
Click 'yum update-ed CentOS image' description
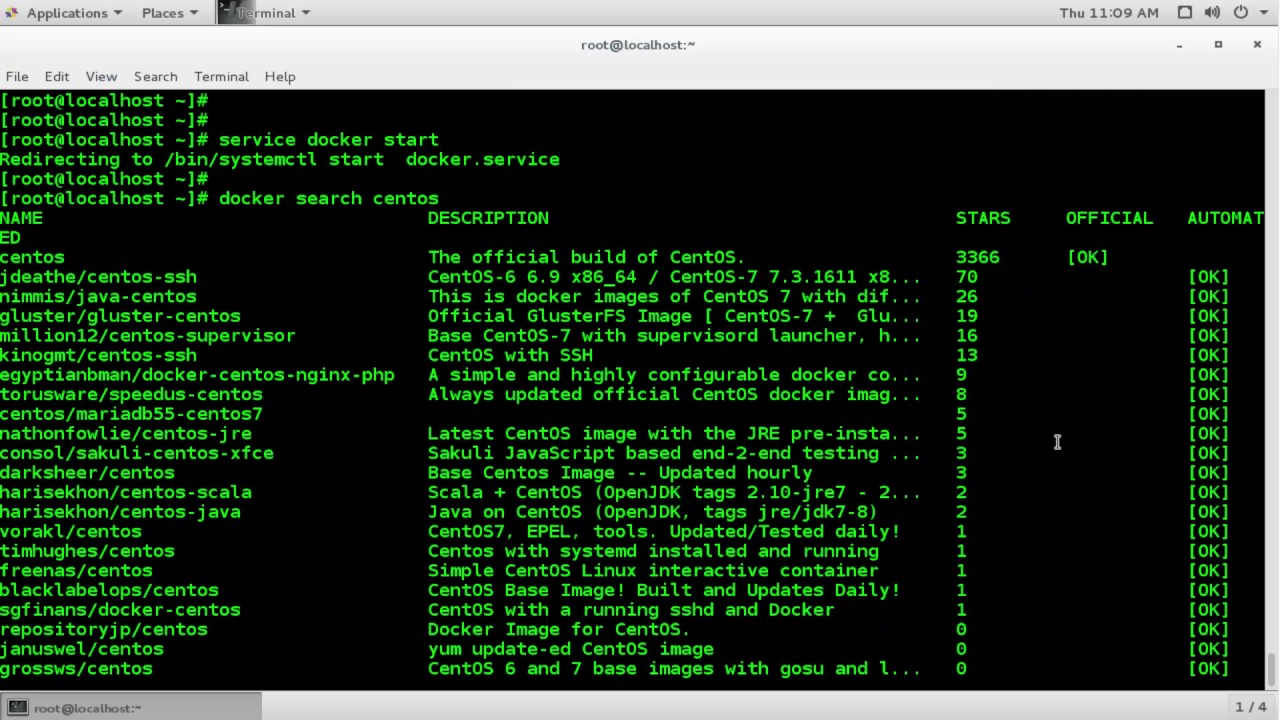(x=570, y=649)
